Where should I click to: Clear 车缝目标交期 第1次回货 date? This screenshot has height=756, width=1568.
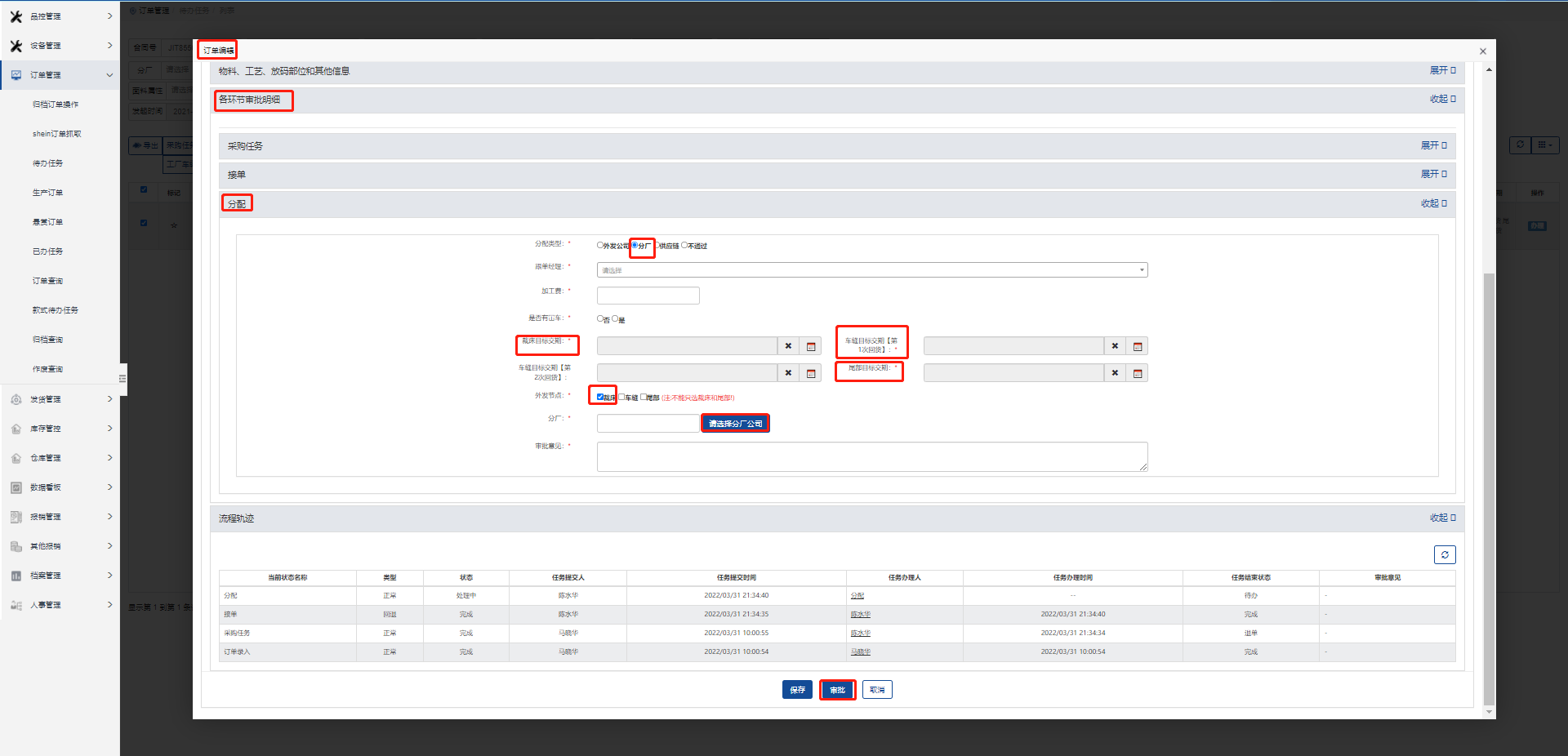tap(1115, 347)
